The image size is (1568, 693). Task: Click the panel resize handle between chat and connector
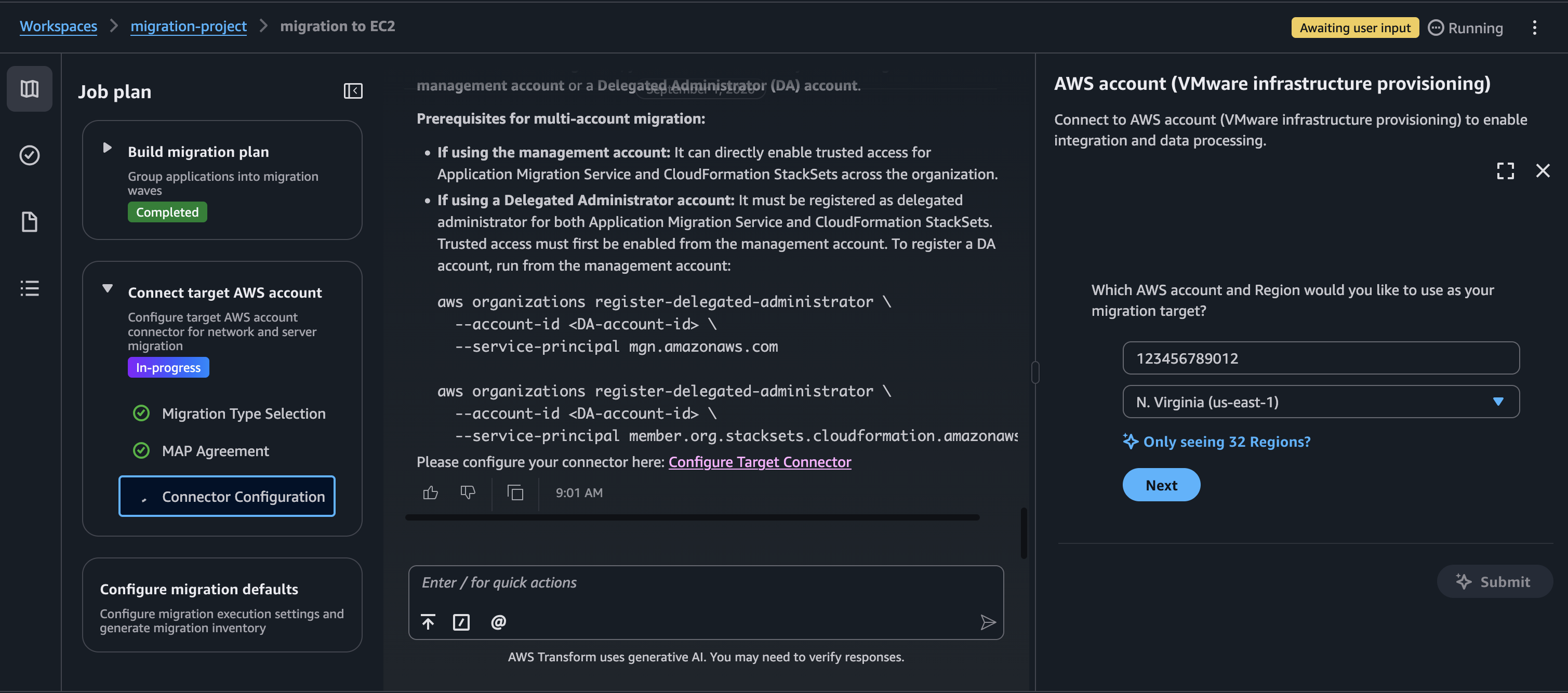pos(1035,372)
